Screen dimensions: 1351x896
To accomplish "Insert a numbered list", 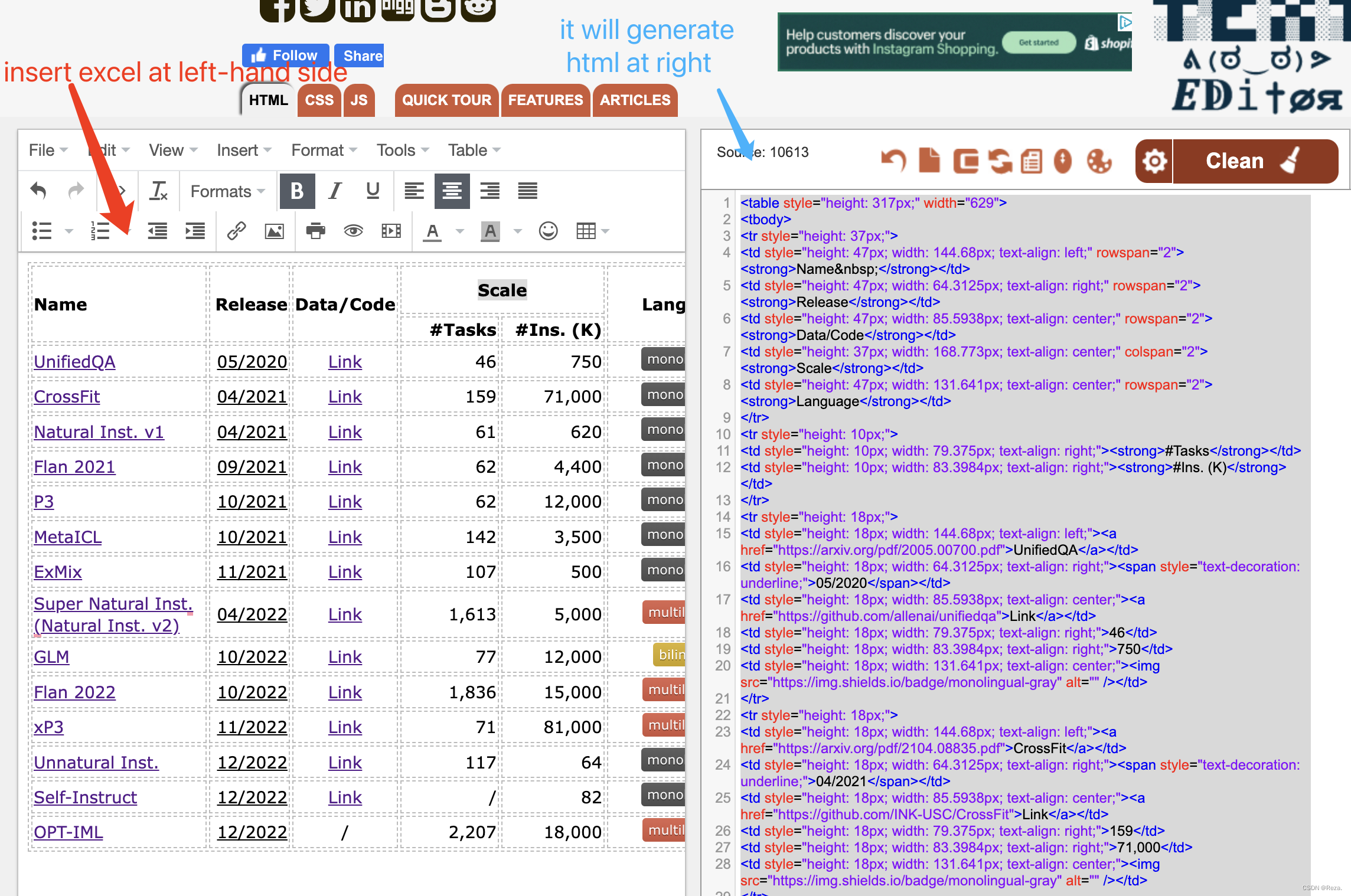I will tap(100, 231).
